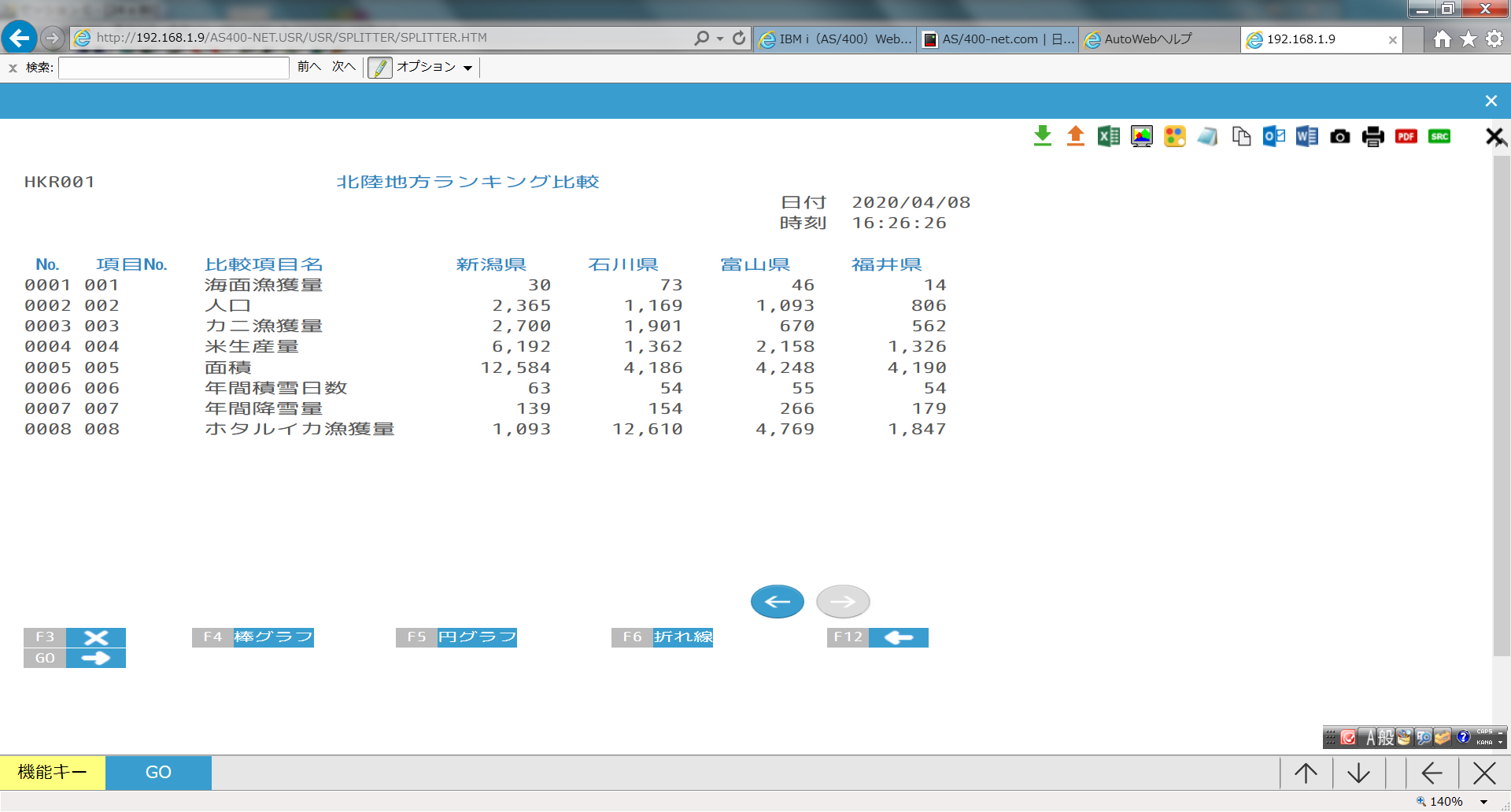
Task: Expand the address bar search dropdown arrow
Action: [719, 39]
